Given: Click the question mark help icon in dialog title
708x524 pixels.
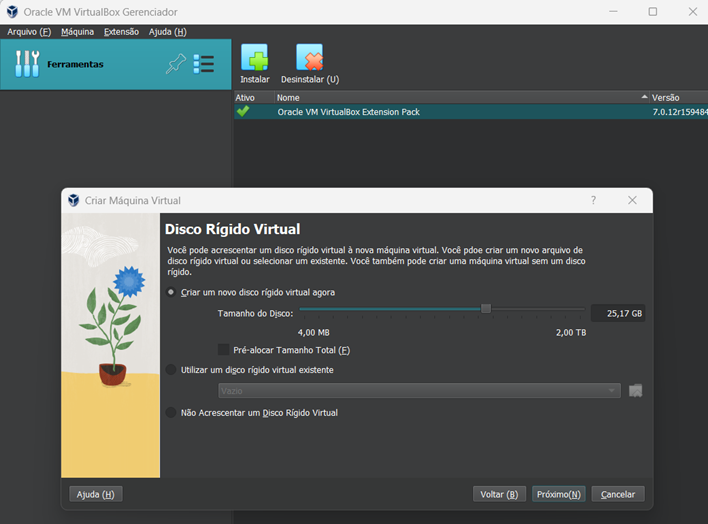Looking at the screenshot, I should pos(593,200).
